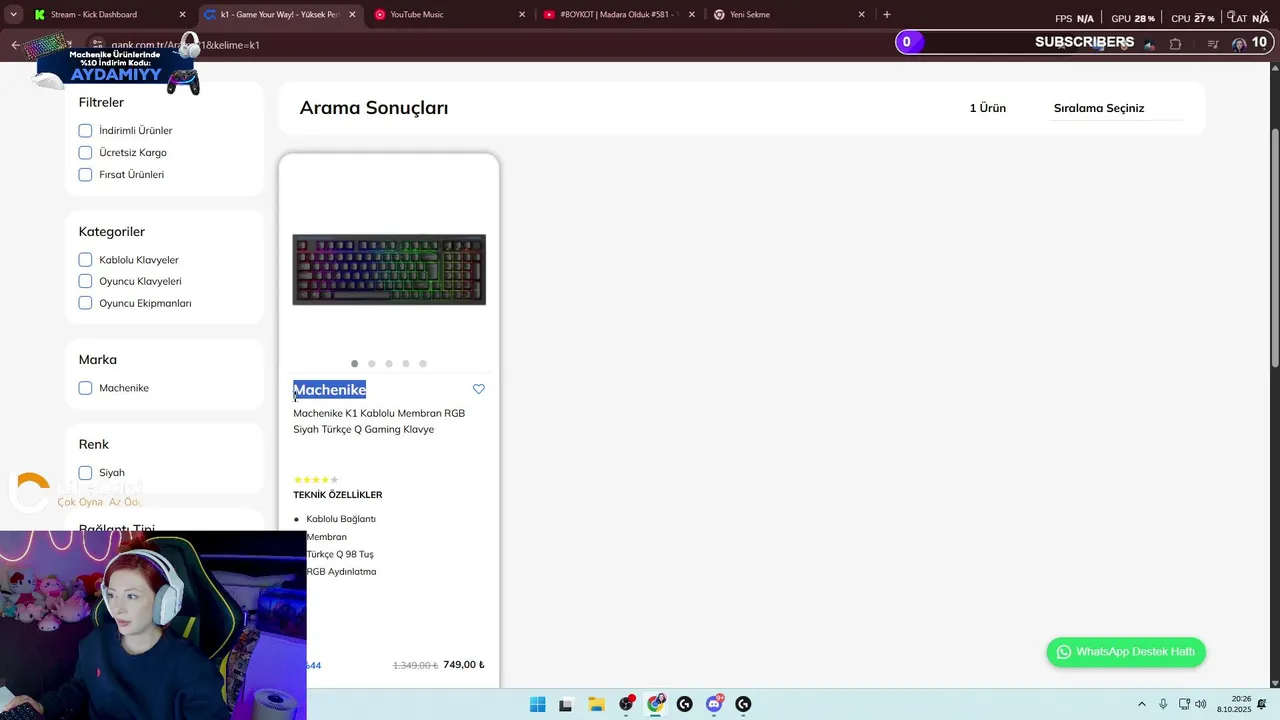Select the Siyah color checkbox
The image size is (1280, 720).
(x=85, y=472)
